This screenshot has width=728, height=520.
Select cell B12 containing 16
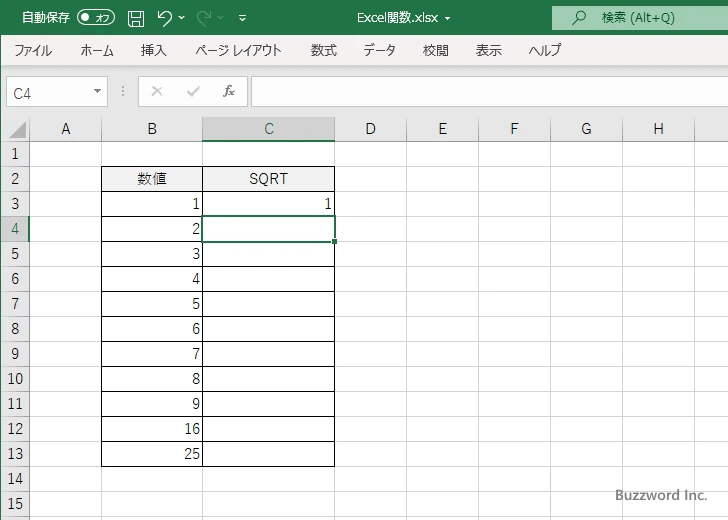coord(152,429)
